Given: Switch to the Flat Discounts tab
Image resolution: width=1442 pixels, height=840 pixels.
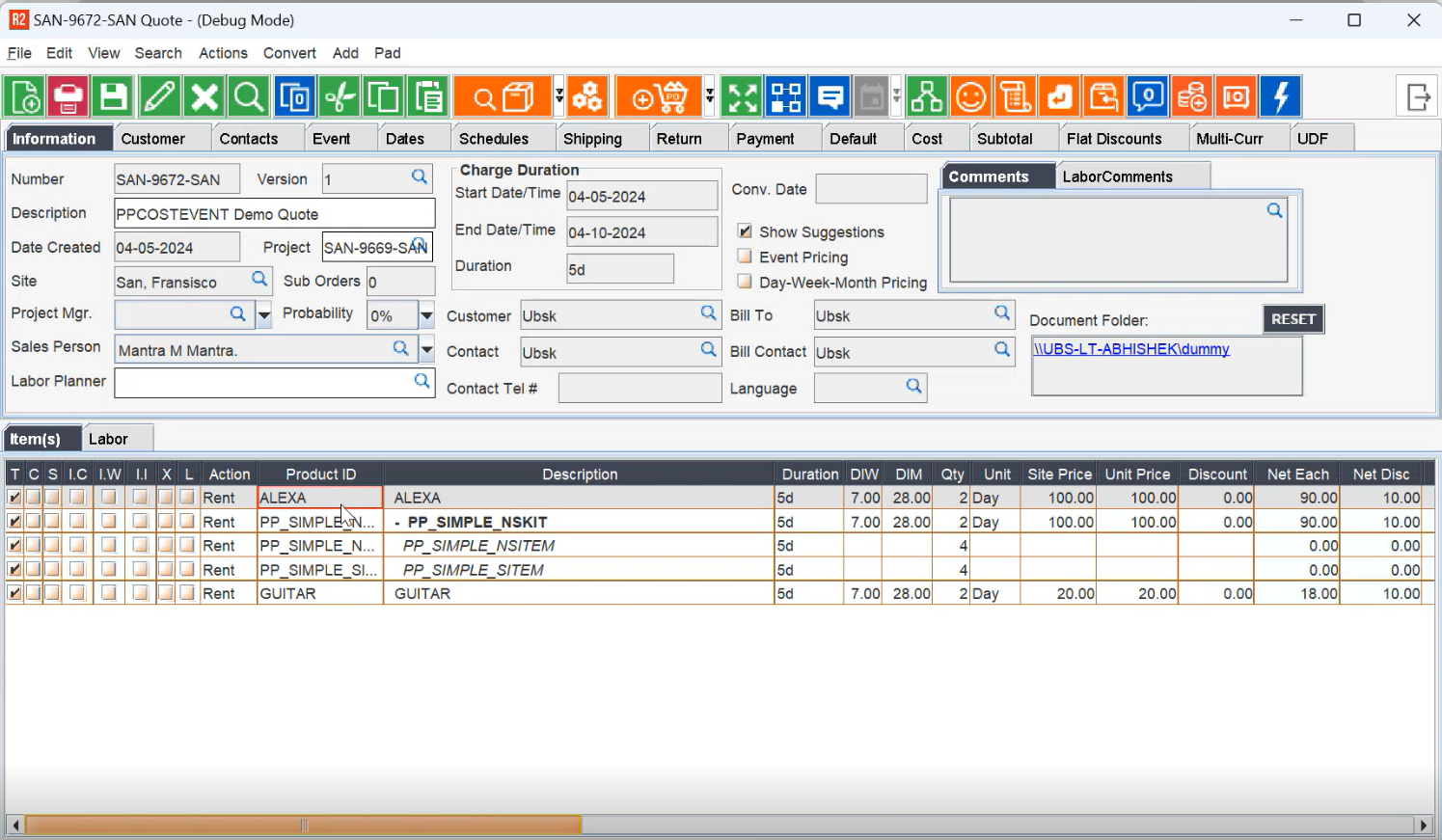Looking at the screenshot, I should pos(1114,139).
